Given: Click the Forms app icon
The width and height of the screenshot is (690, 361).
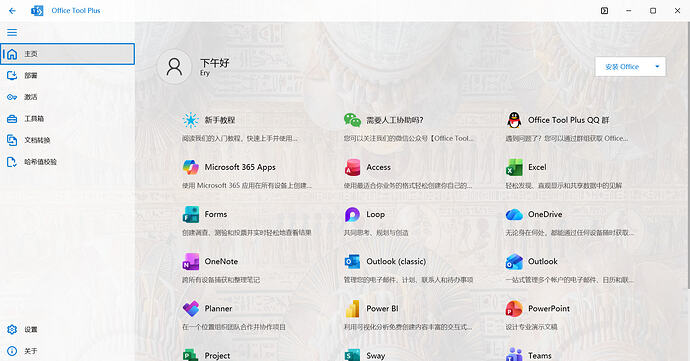Looking at the screenshot, I should click(191, 214).
